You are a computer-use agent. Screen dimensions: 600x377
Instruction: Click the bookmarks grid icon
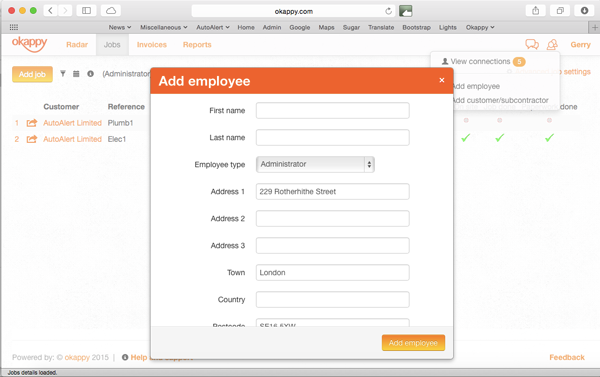click(x=14, y=27)
